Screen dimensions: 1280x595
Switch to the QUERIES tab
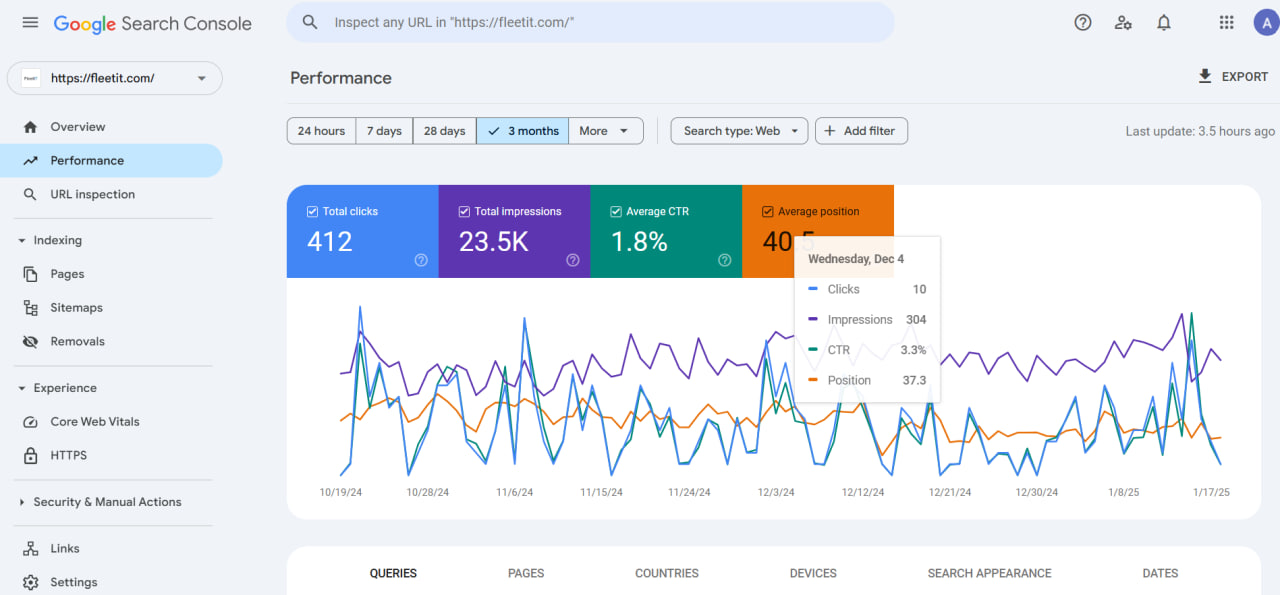coord(393,573)
